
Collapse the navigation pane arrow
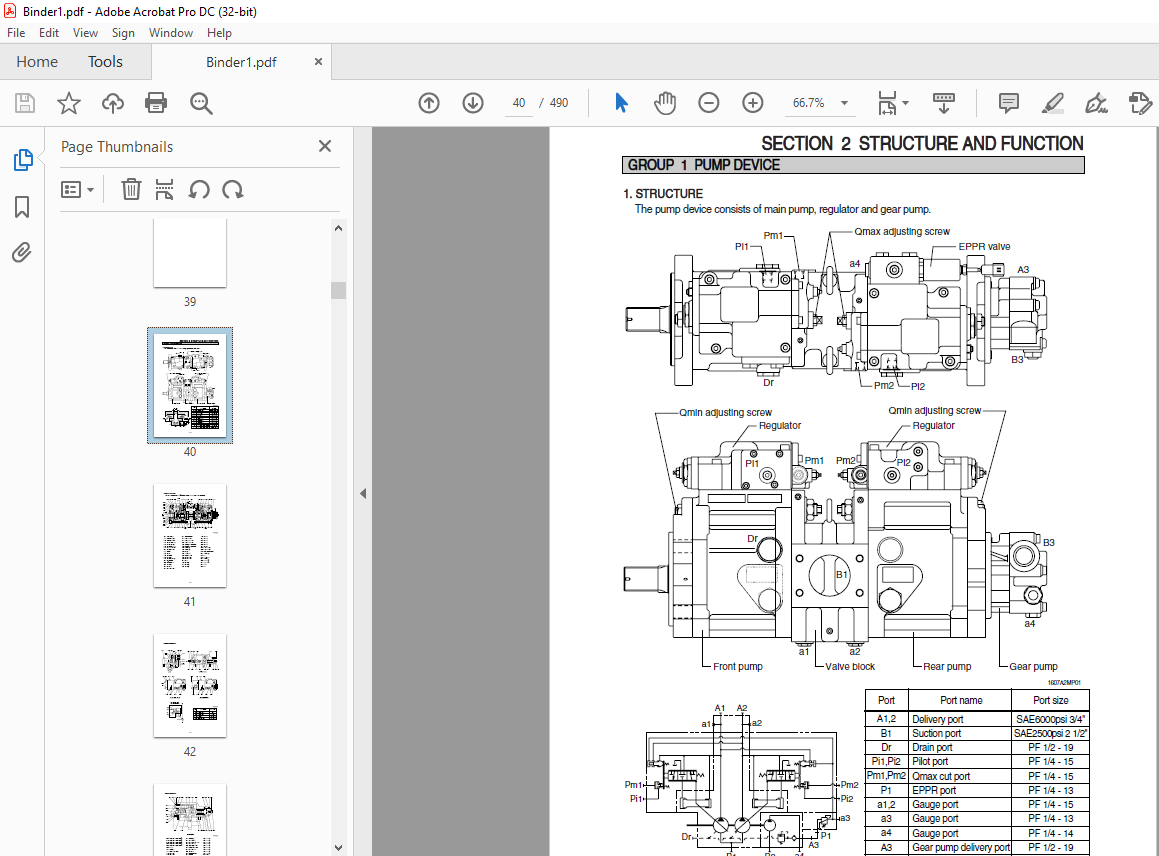[363, 493]
